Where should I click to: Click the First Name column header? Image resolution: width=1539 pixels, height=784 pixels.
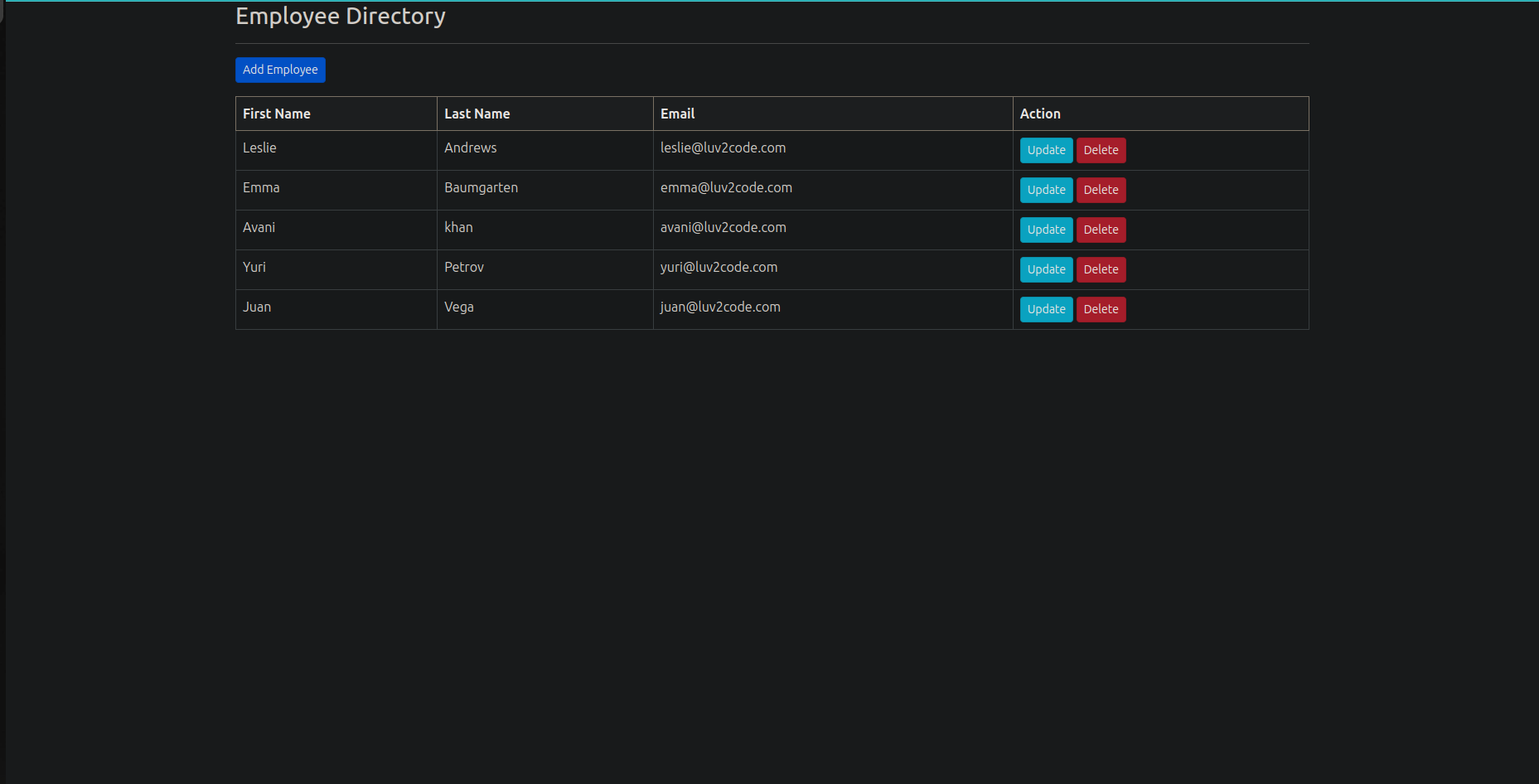point(277,114)
